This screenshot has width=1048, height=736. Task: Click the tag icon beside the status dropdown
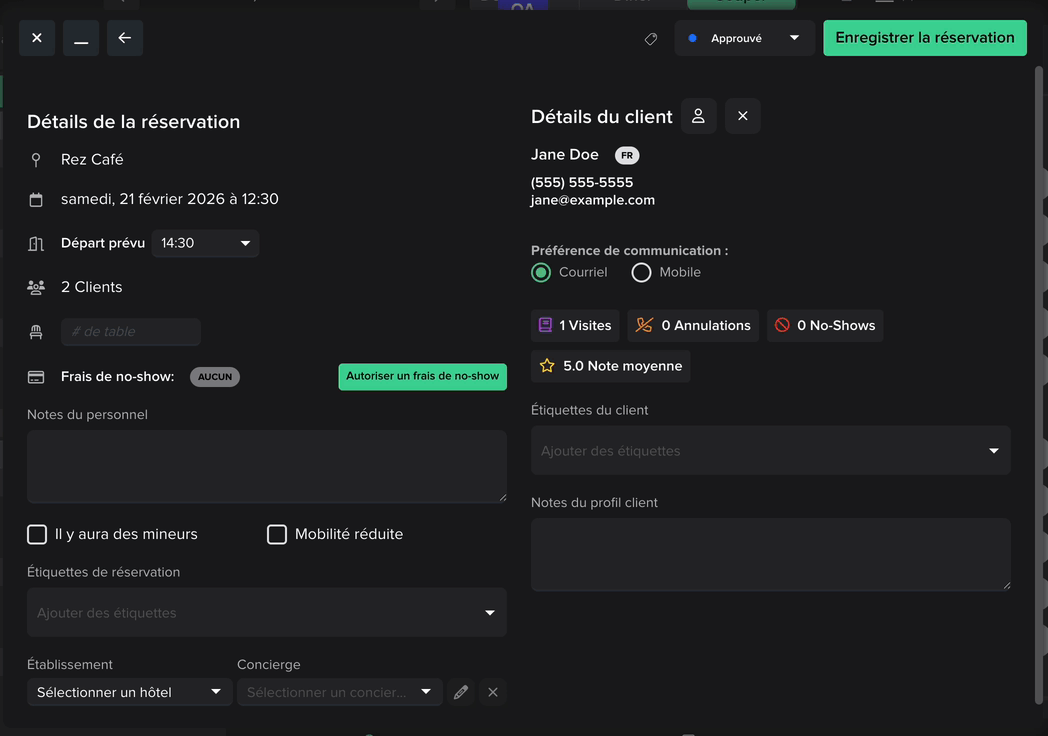(x=651, y=39)
